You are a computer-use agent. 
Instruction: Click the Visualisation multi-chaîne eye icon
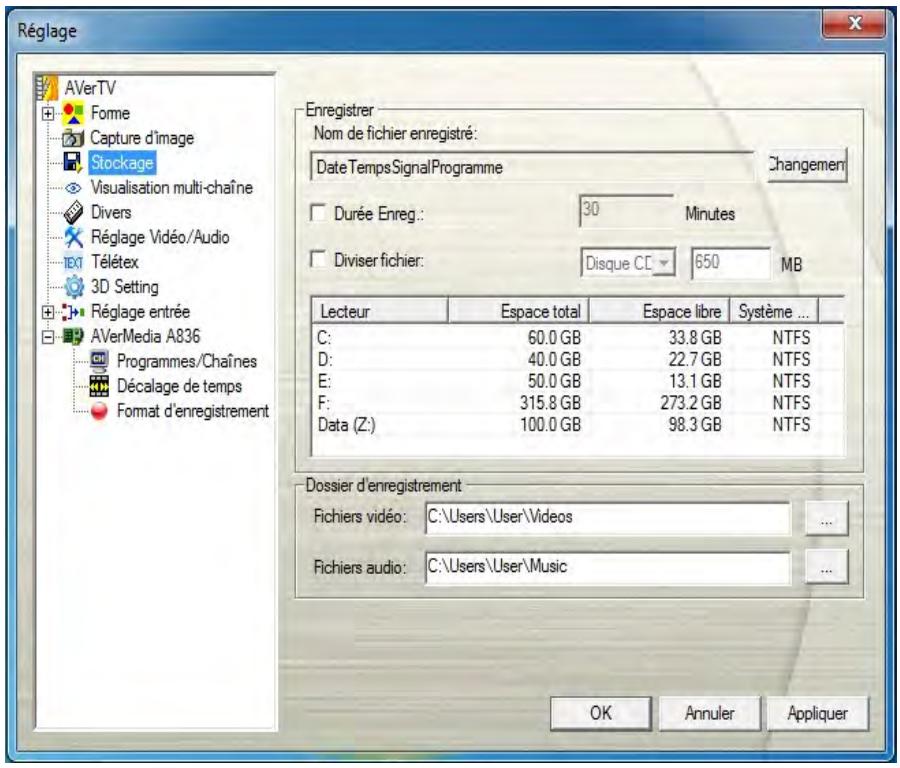(x=73, y=188)
